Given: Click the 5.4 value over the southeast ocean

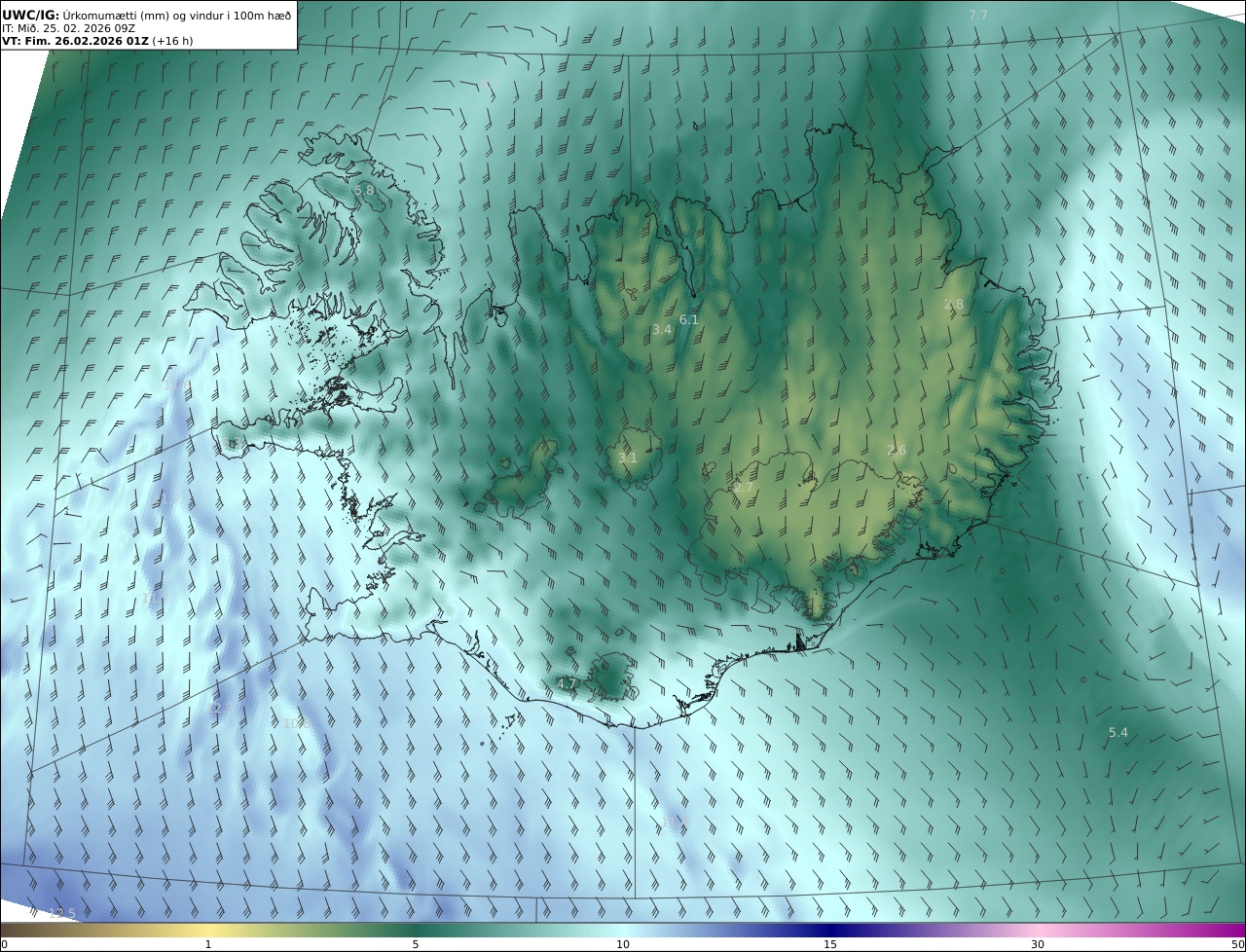Looking at the screenshot, I should tap(1118, 732).
